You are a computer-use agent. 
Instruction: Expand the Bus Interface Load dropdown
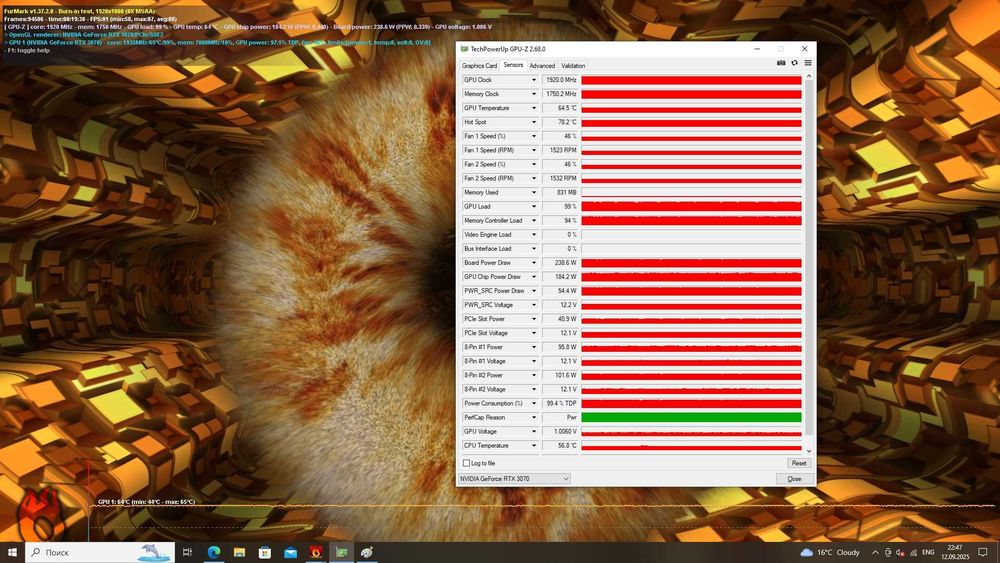coord(534,249)
